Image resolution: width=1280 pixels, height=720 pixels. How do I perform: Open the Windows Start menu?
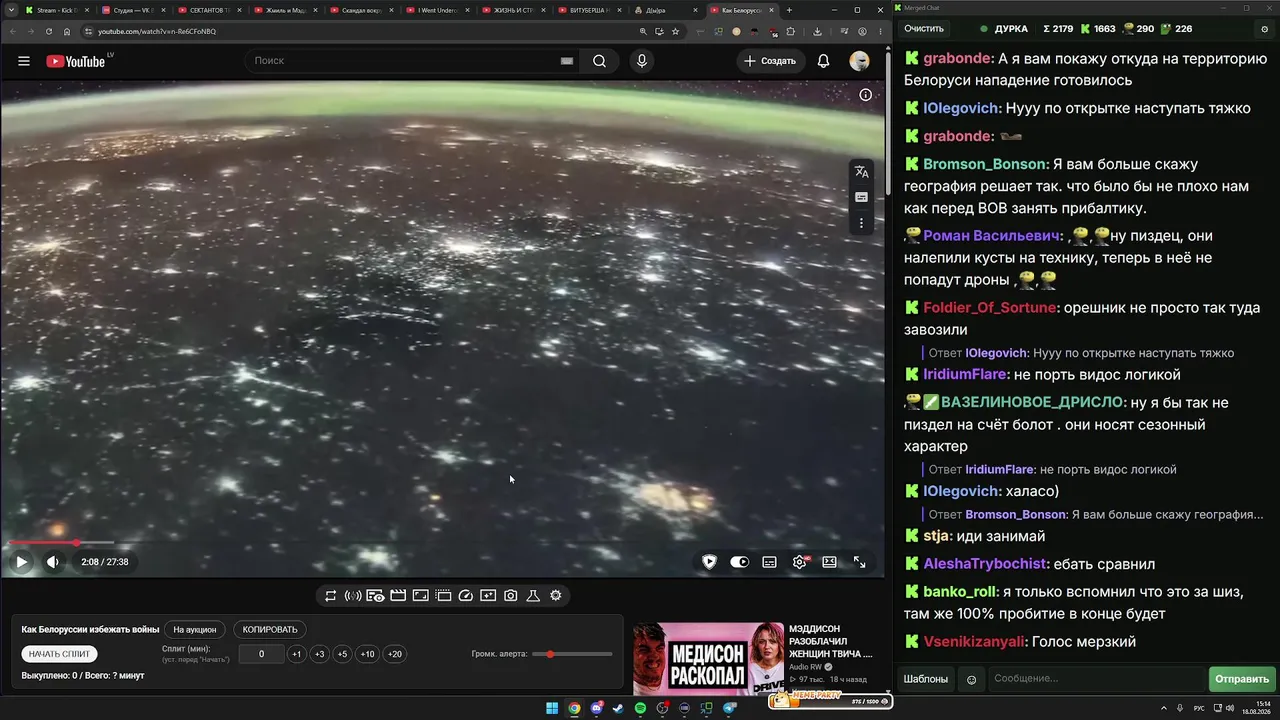(x=552, y=709)
